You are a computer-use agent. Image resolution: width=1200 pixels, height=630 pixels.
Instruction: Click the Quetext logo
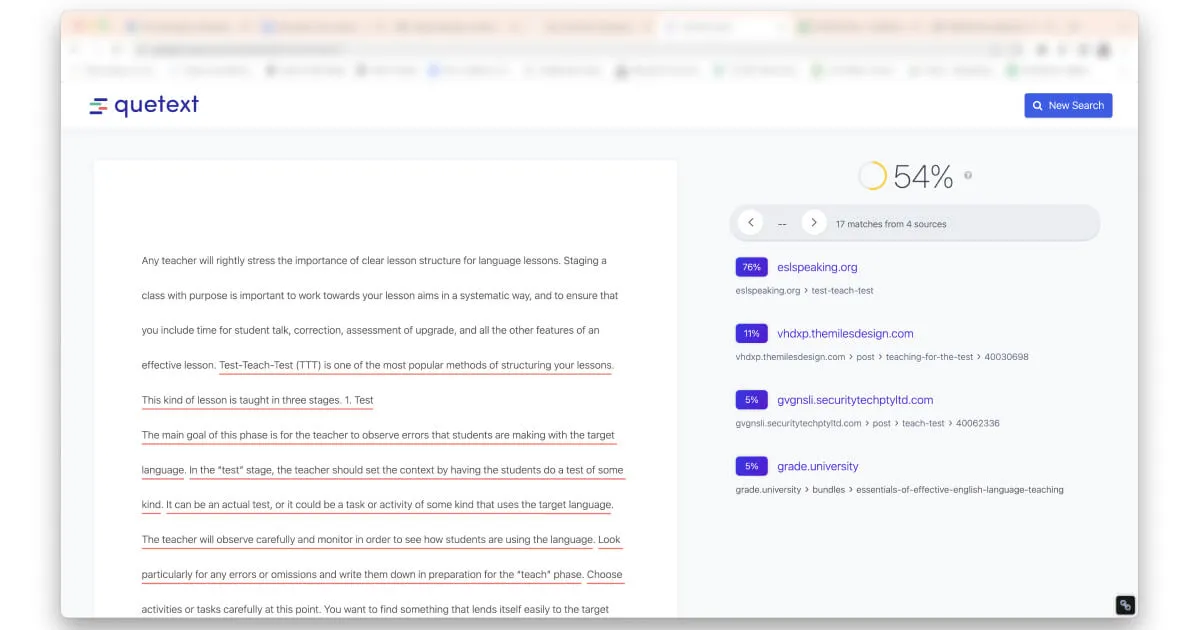coord(144,105)
